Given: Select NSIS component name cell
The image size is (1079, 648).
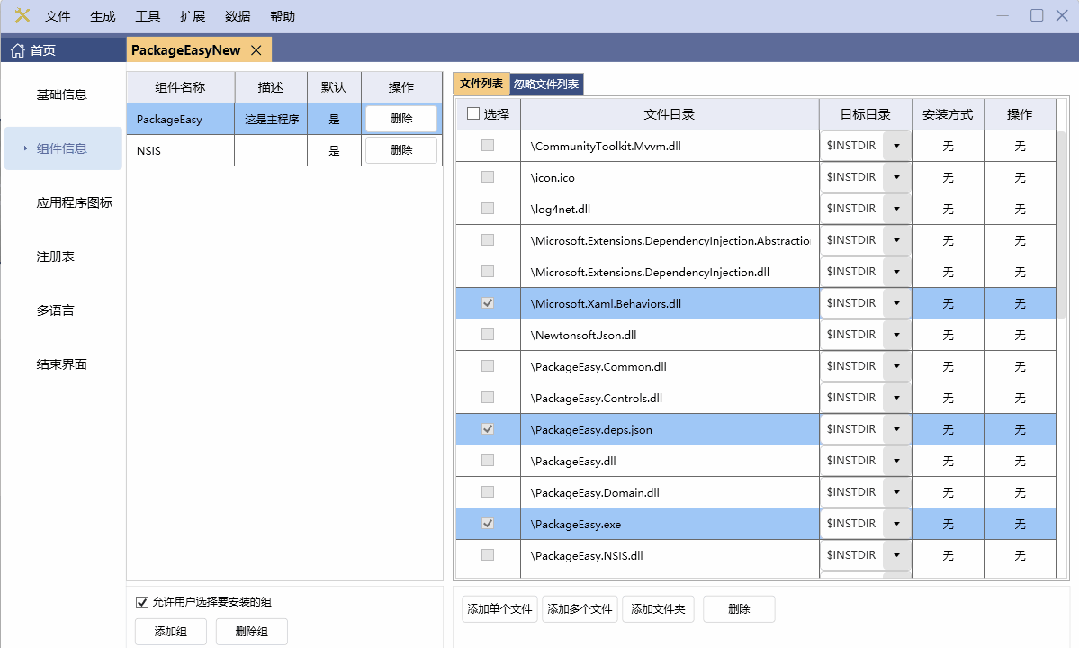Looking at the screenshot, I should click(180, 151).
